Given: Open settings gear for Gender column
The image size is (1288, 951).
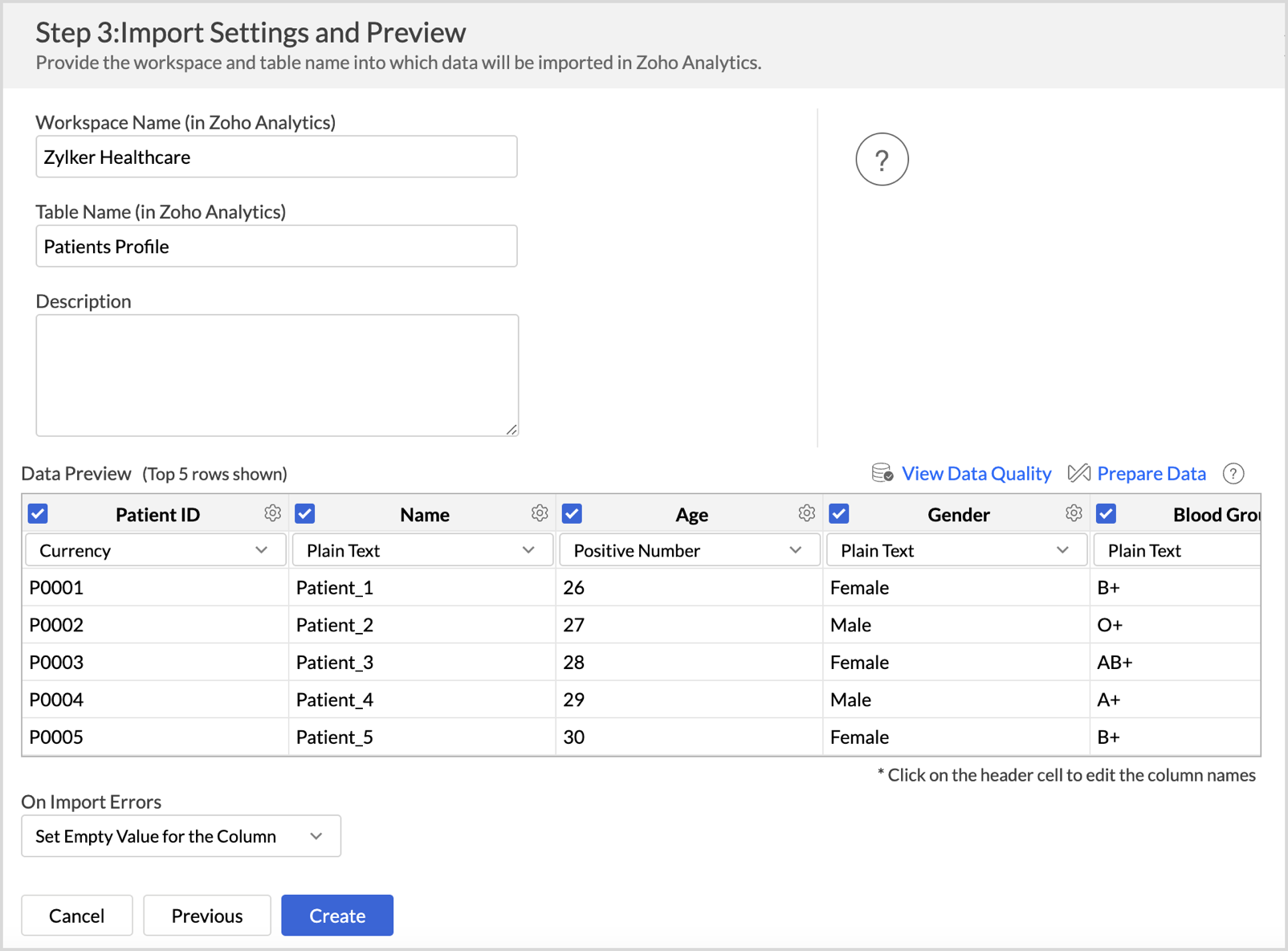Looking at the screenshot, I should tap(1074, 513).
